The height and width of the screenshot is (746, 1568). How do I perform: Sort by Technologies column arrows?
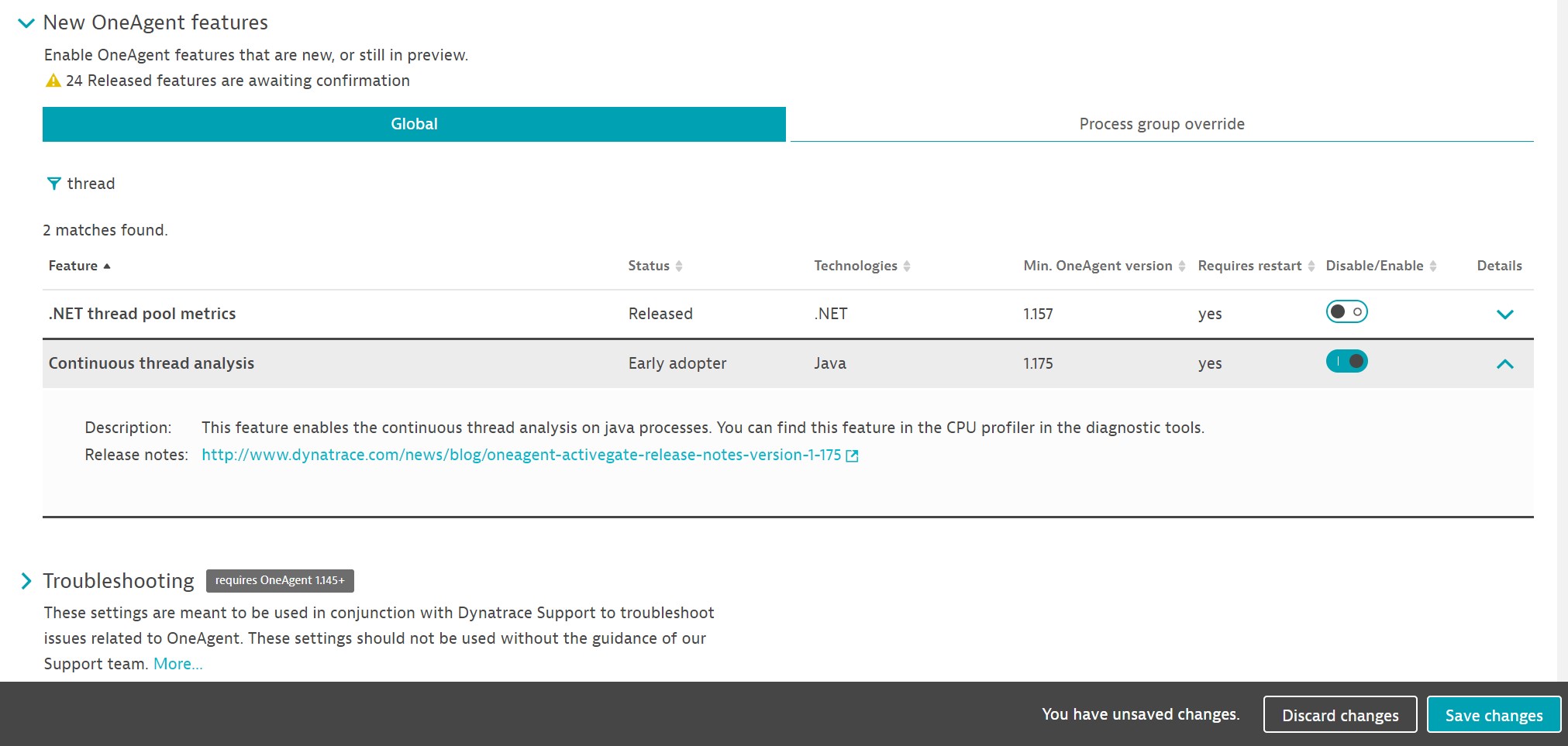907,266
